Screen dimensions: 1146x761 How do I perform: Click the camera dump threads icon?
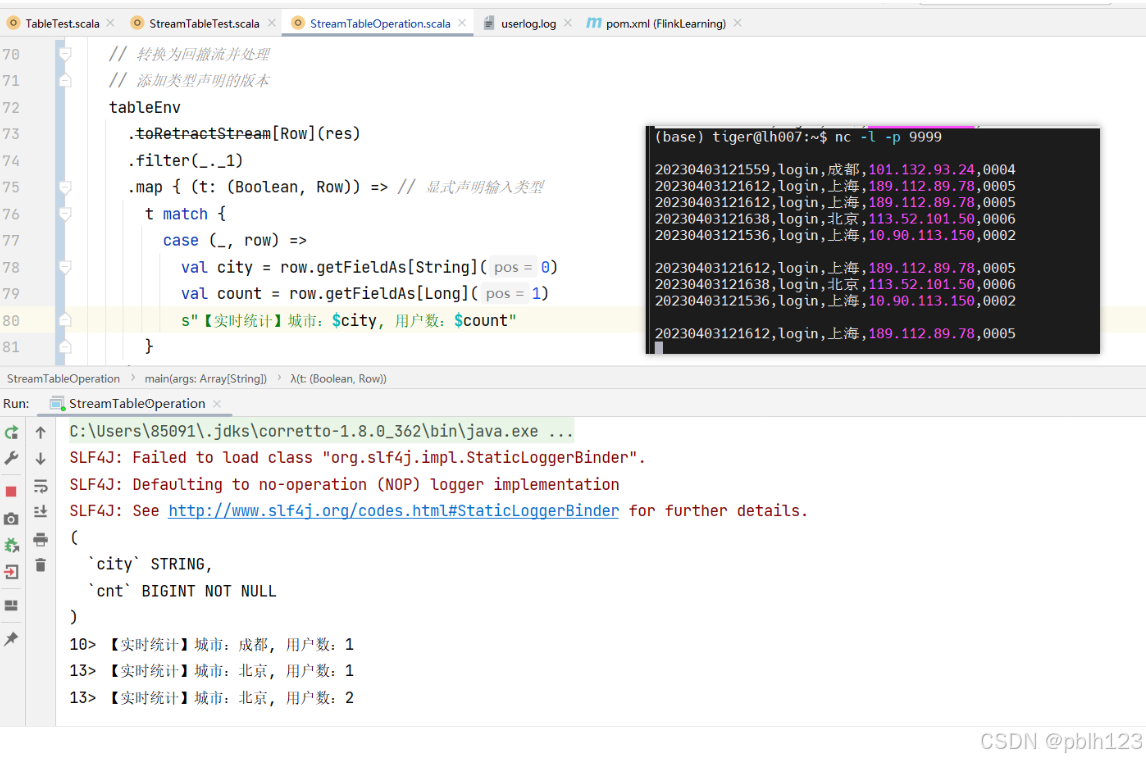click(x=11, y=519)
